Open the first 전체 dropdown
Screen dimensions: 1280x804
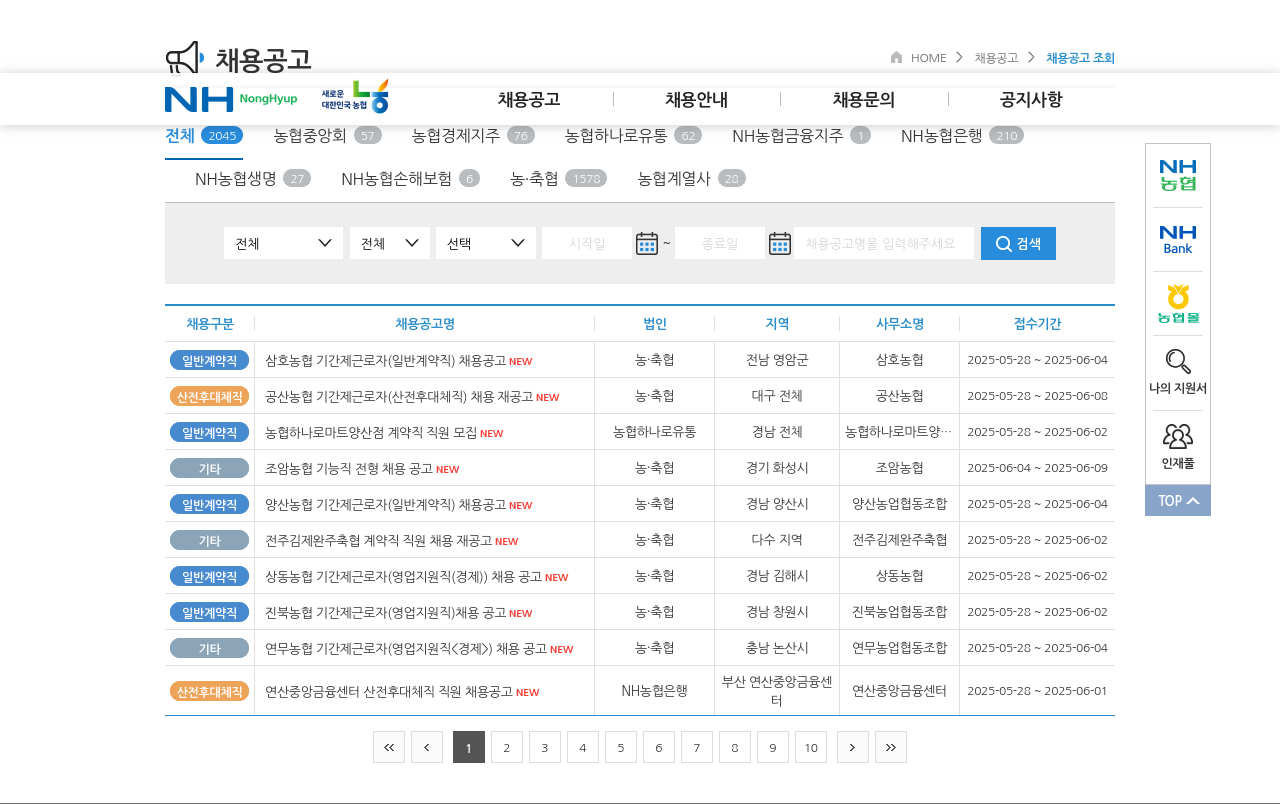click(284, 243)
